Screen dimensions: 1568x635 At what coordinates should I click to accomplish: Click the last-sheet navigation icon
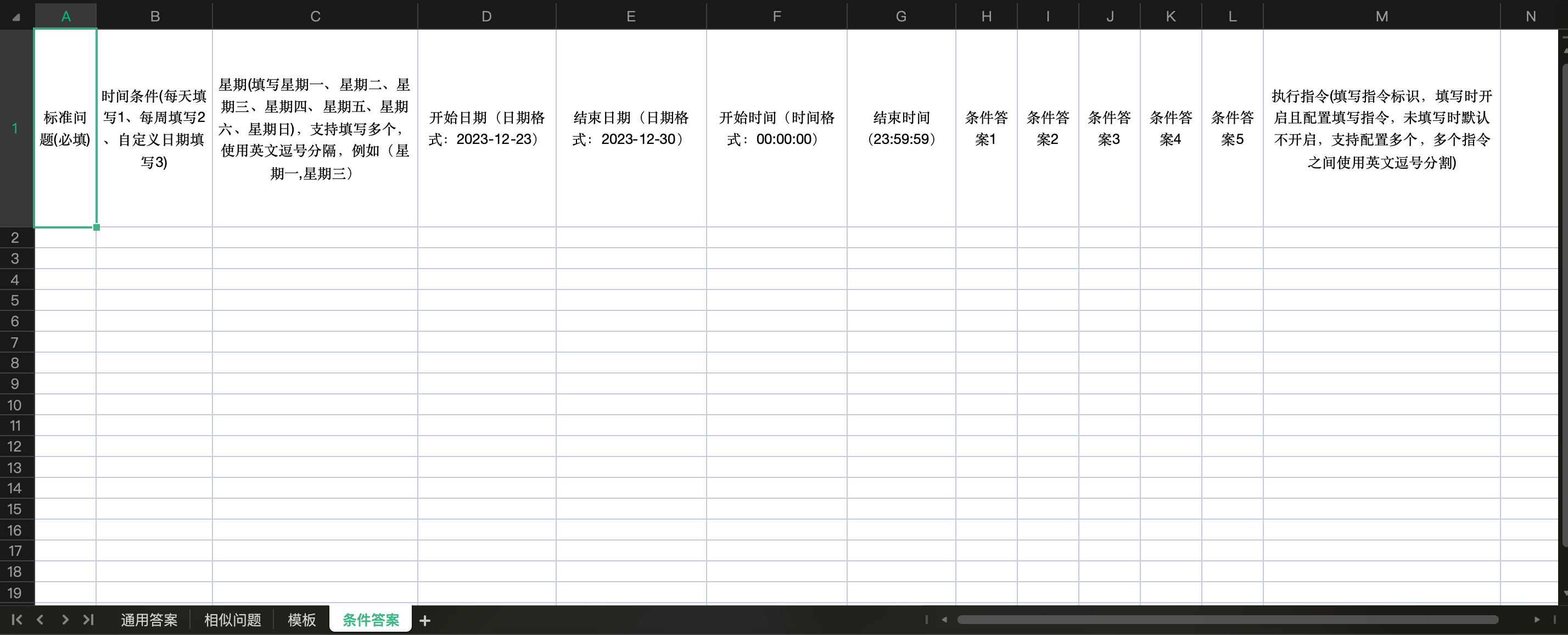coord(88,619)
